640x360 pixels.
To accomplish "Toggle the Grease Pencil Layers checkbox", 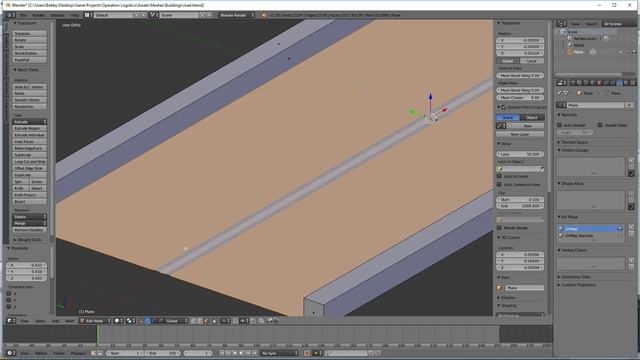I will pos(504,107).
